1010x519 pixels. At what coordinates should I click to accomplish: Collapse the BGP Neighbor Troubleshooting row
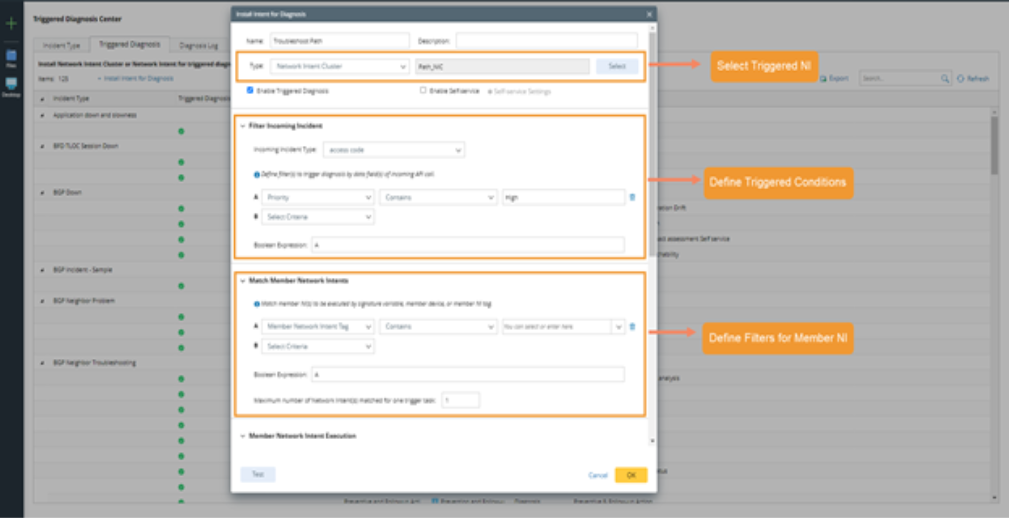pos(43,363)
